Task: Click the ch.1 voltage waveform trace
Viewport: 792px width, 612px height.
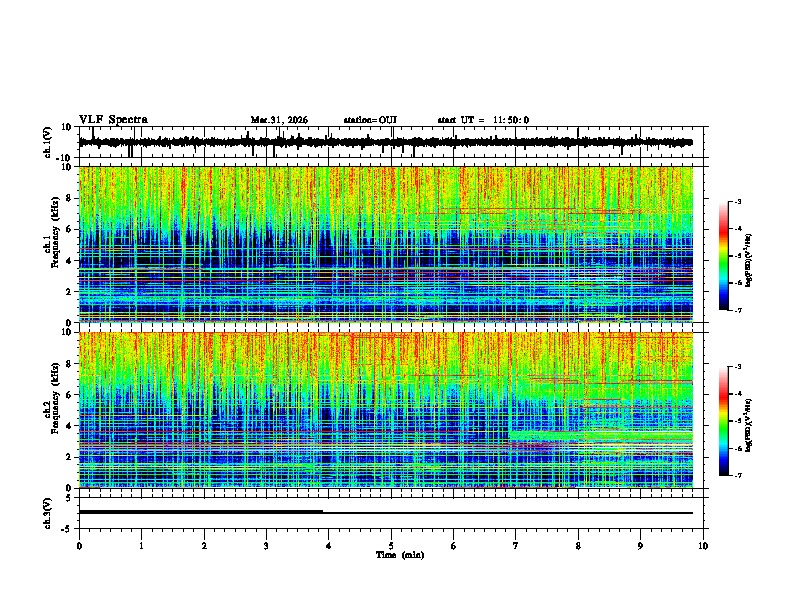Action: point(385,142)
